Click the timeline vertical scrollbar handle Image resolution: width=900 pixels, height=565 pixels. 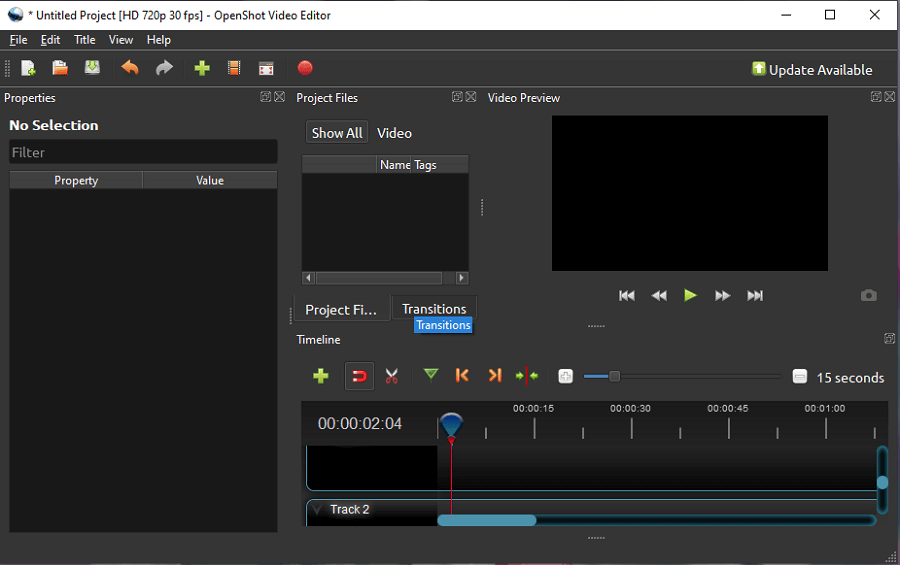click(883, 482)
